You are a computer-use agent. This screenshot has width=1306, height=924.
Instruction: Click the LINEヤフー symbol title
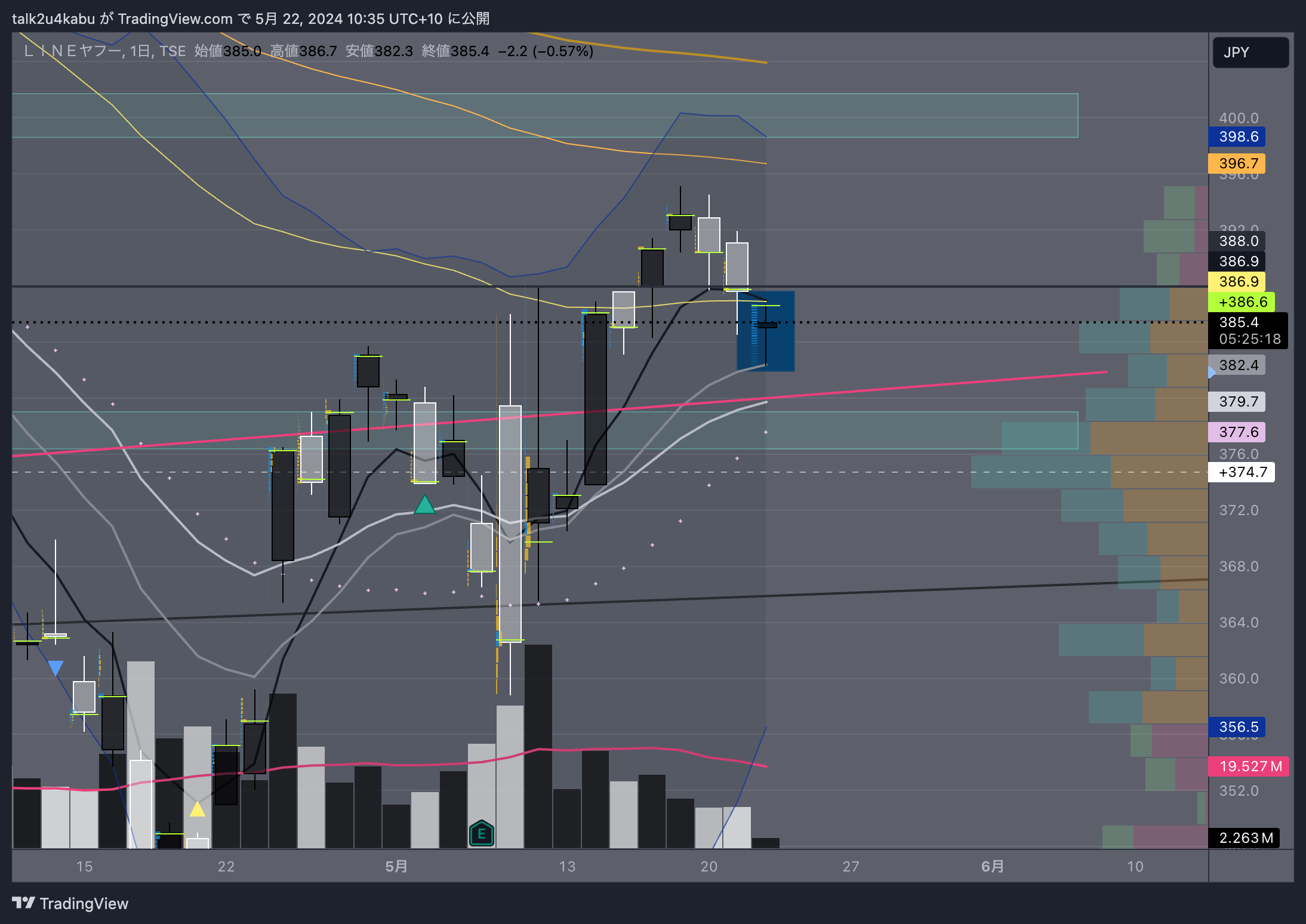[x=72, y=51]
